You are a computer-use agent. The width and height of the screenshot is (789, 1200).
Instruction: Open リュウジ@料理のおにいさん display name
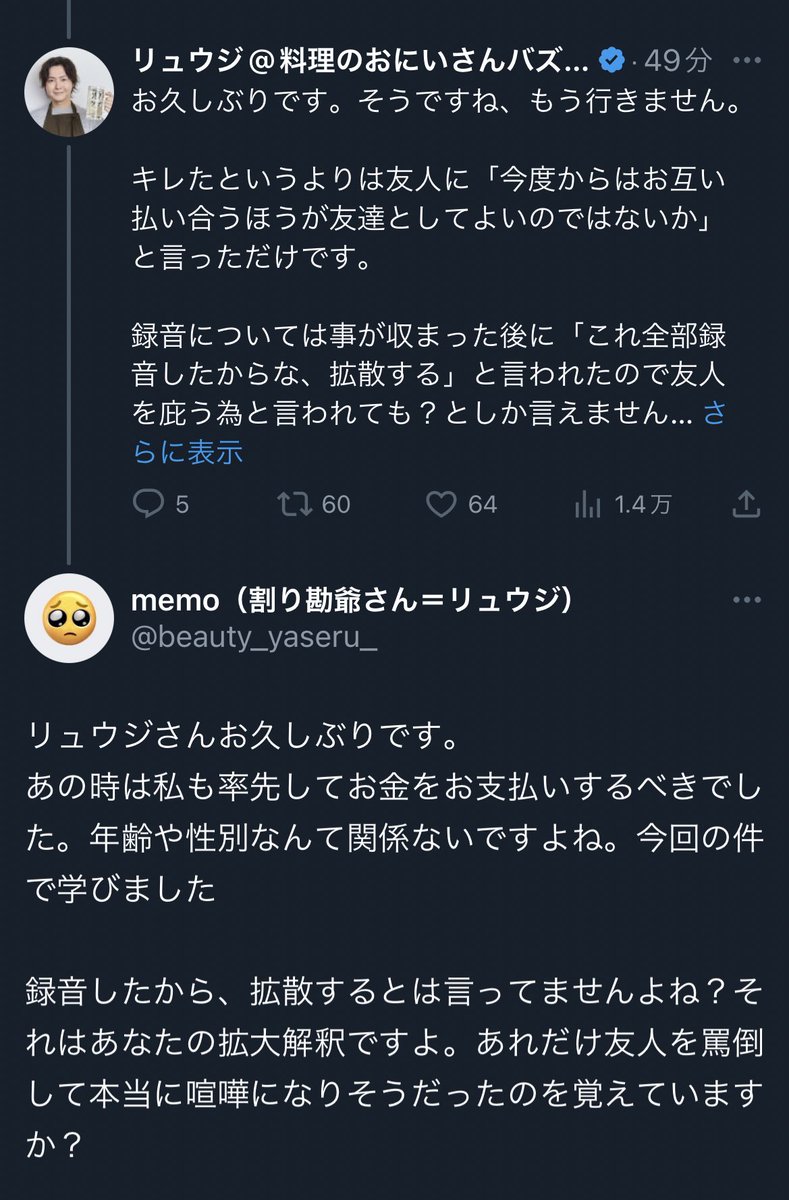coord(361,61)
